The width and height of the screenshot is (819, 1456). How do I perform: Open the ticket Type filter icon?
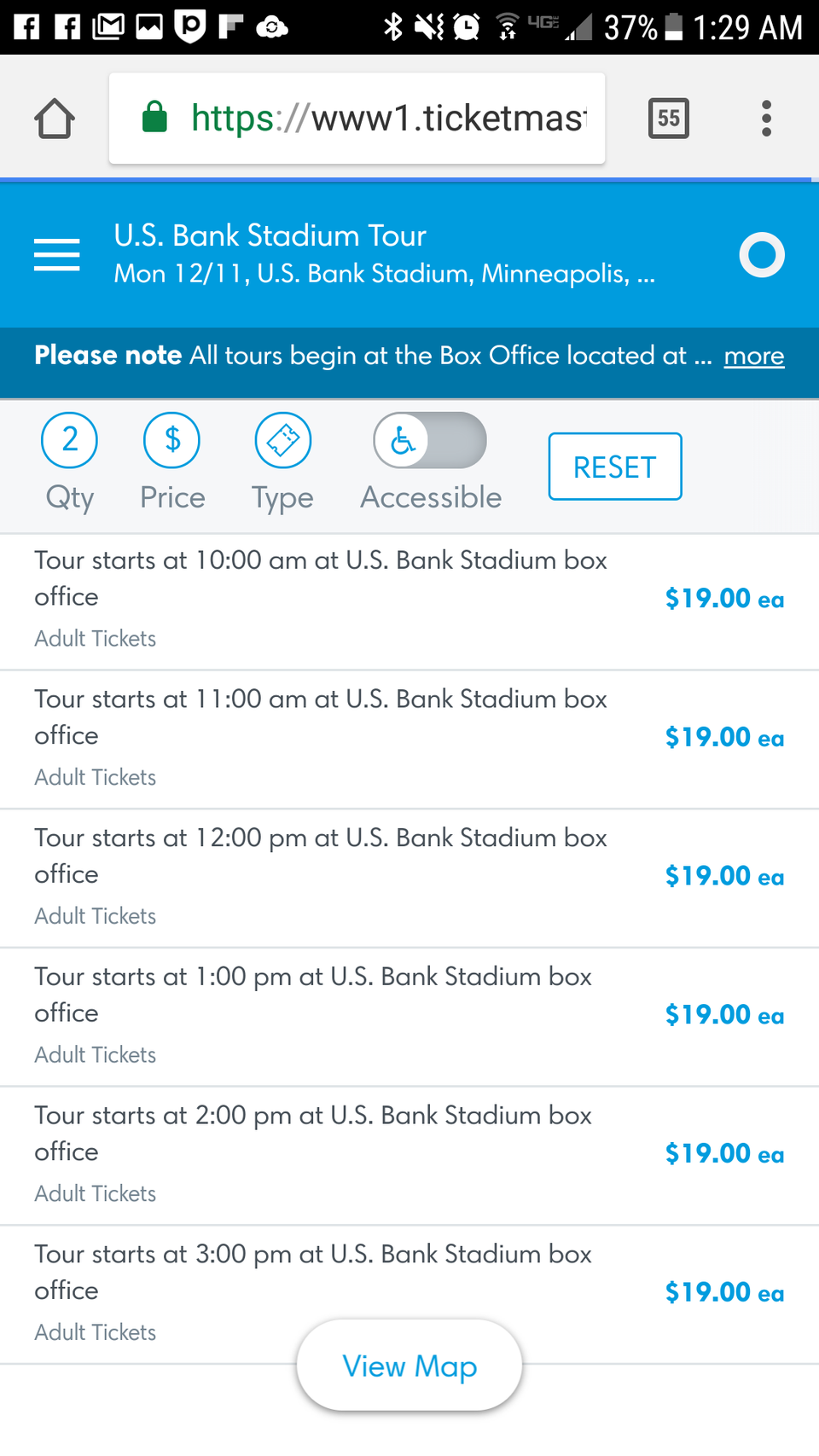point(282,441)
